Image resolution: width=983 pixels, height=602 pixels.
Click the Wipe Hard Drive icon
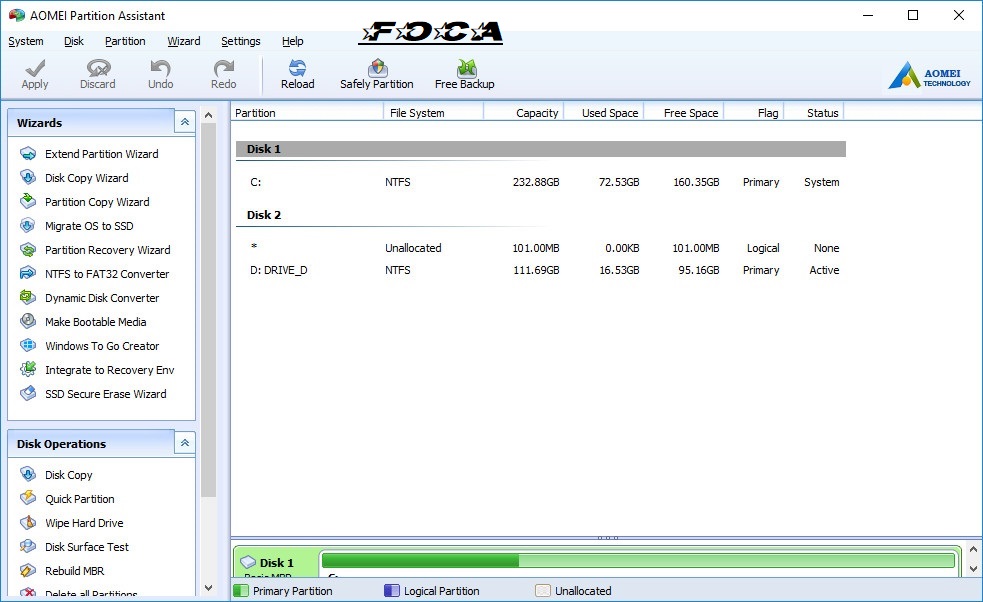[x=28, y=522]
